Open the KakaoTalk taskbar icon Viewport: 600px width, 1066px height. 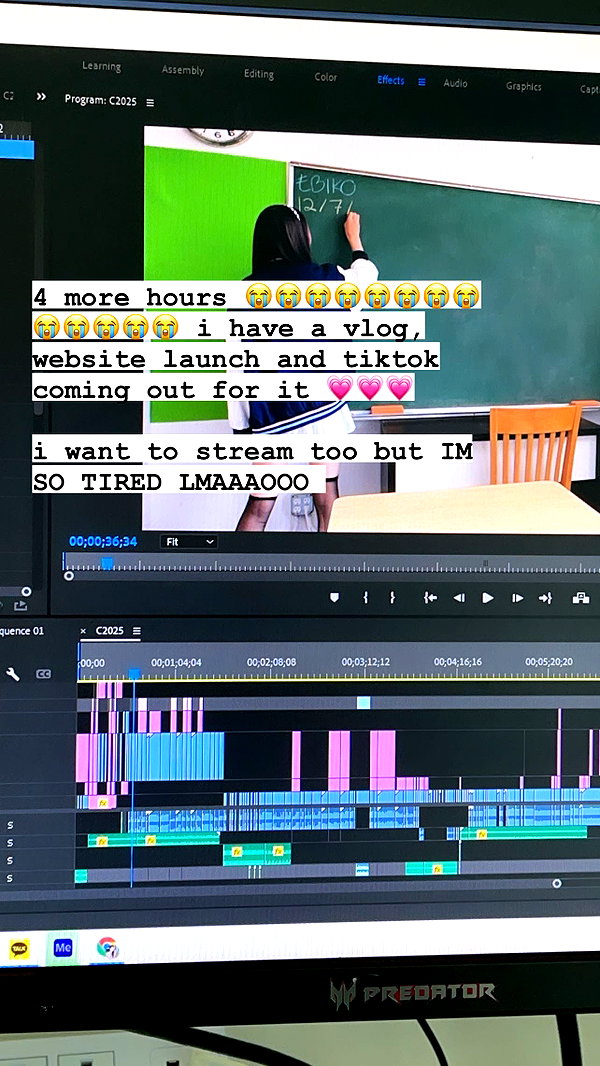click(19, 947)
